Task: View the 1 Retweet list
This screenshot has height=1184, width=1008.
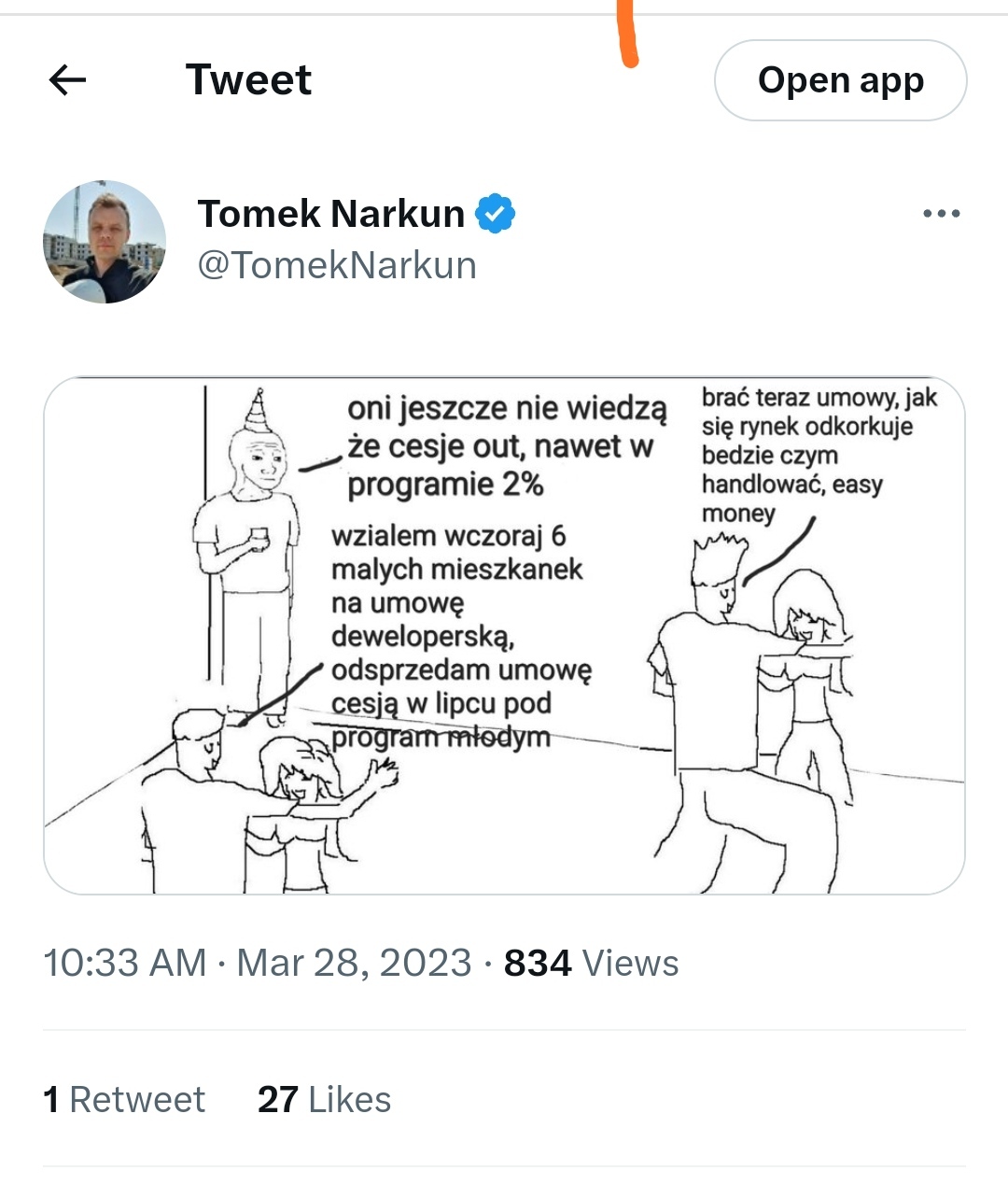Action: [x=124, y=1099]
